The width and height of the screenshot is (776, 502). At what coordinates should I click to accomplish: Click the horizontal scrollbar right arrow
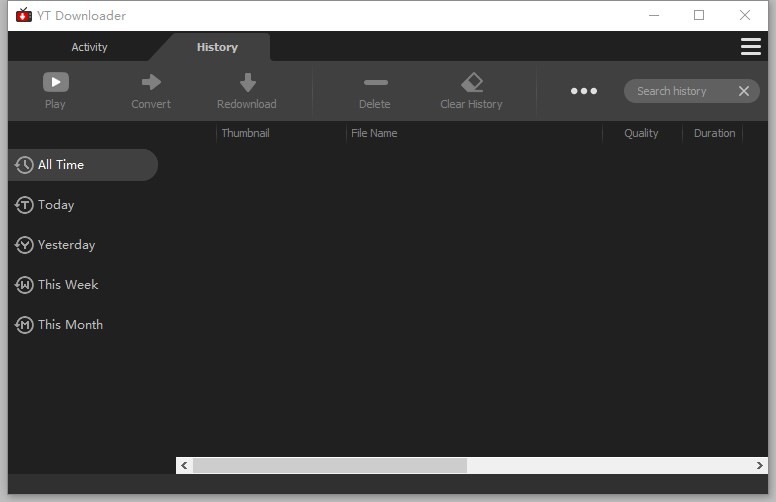pos(760,466)
